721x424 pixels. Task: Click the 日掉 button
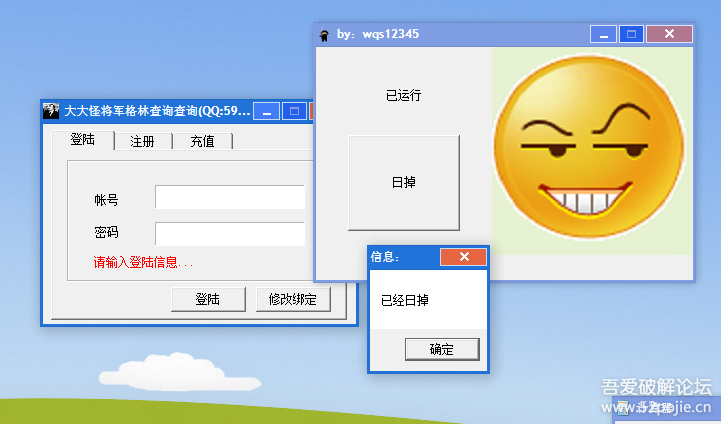pos(404,183)
